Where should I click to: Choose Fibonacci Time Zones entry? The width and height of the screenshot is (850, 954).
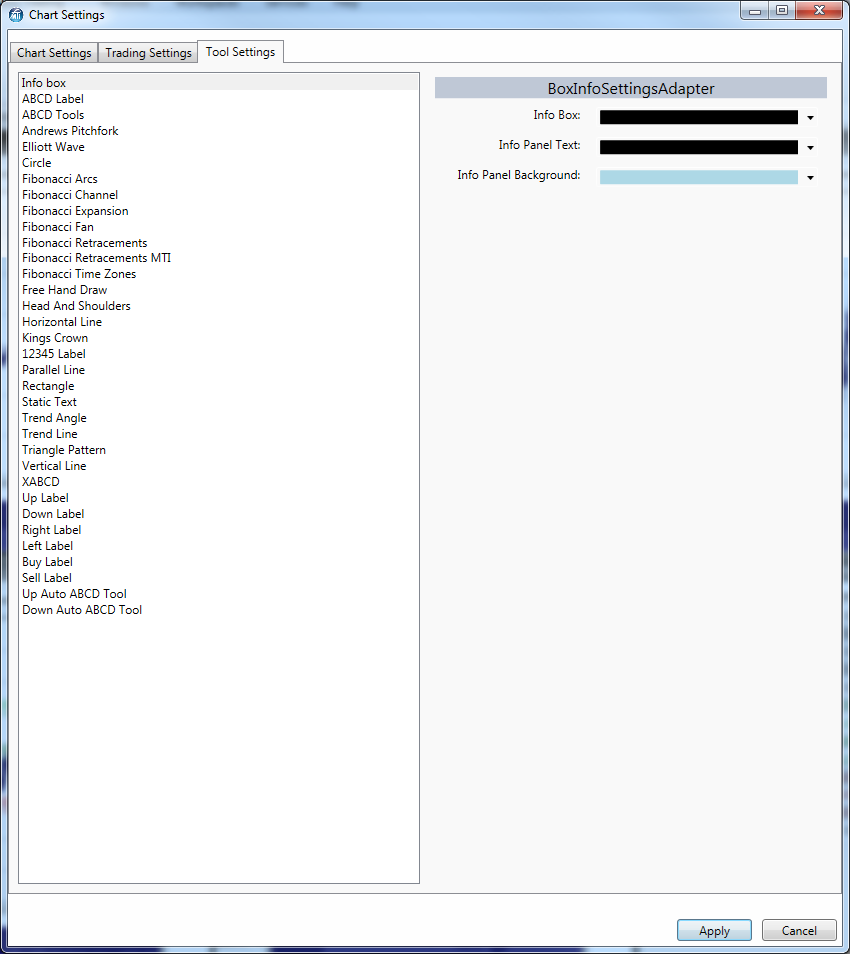pos(219,274)
